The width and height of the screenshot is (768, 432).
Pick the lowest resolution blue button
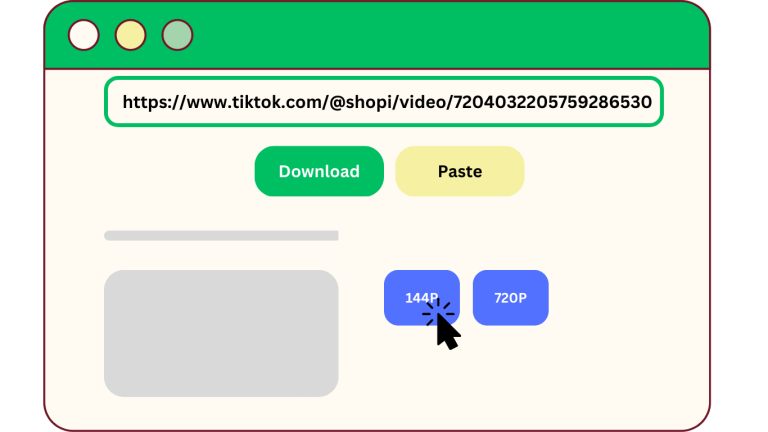tap(422, 298)
